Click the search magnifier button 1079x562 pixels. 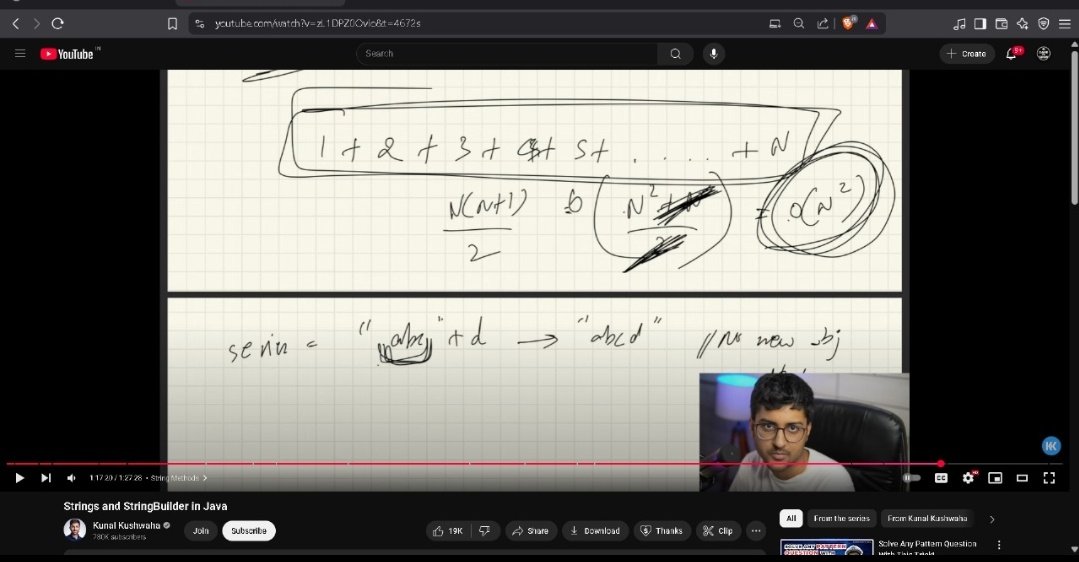pyautogui.click(x=676, y=54)
